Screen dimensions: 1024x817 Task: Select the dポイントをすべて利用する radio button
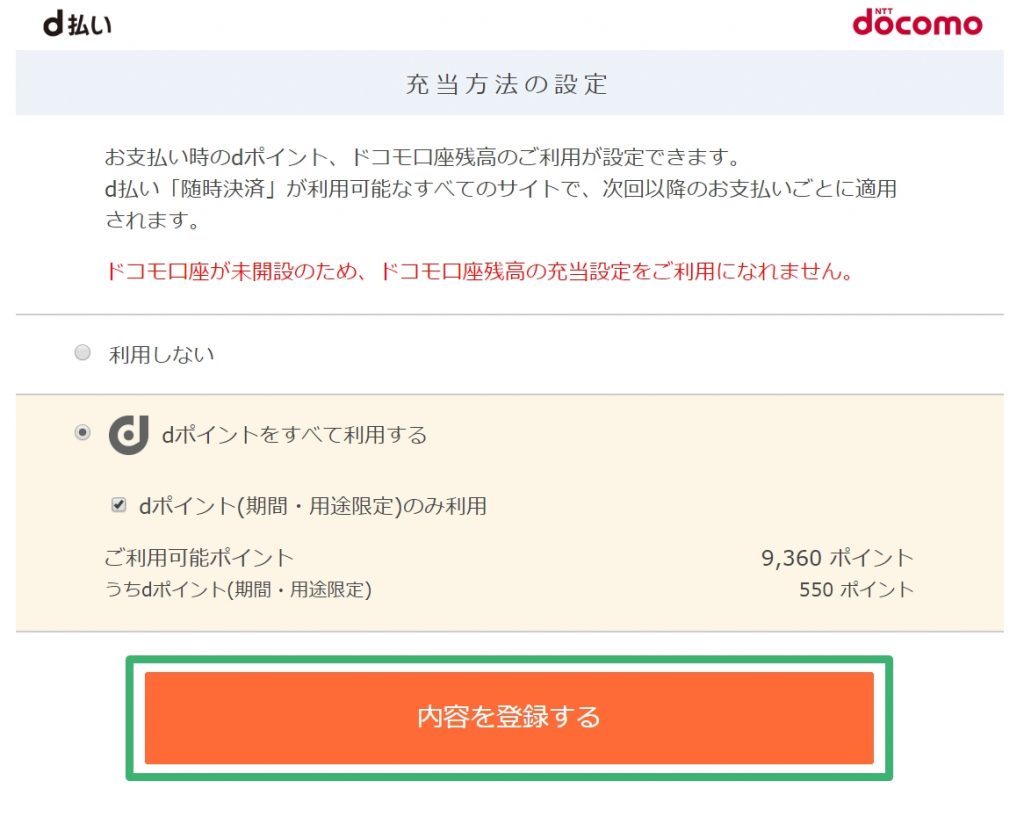click(x=82, y=432)
